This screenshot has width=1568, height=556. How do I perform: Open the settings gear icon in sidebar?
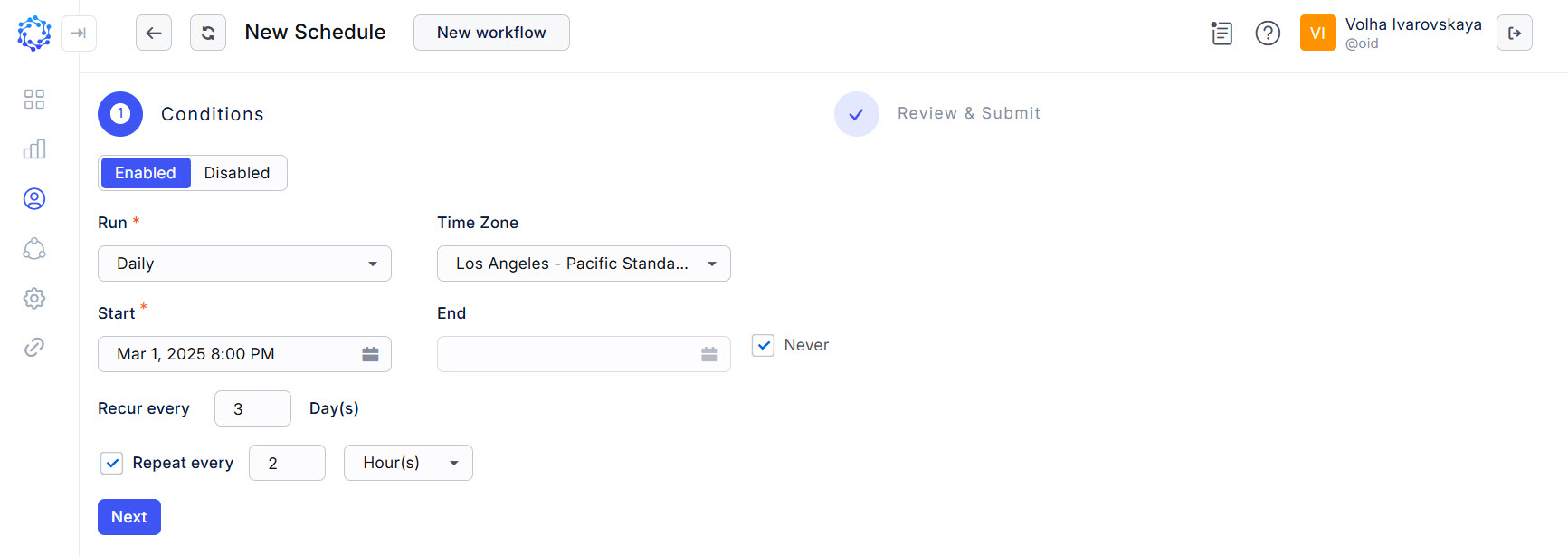[34, 298]
